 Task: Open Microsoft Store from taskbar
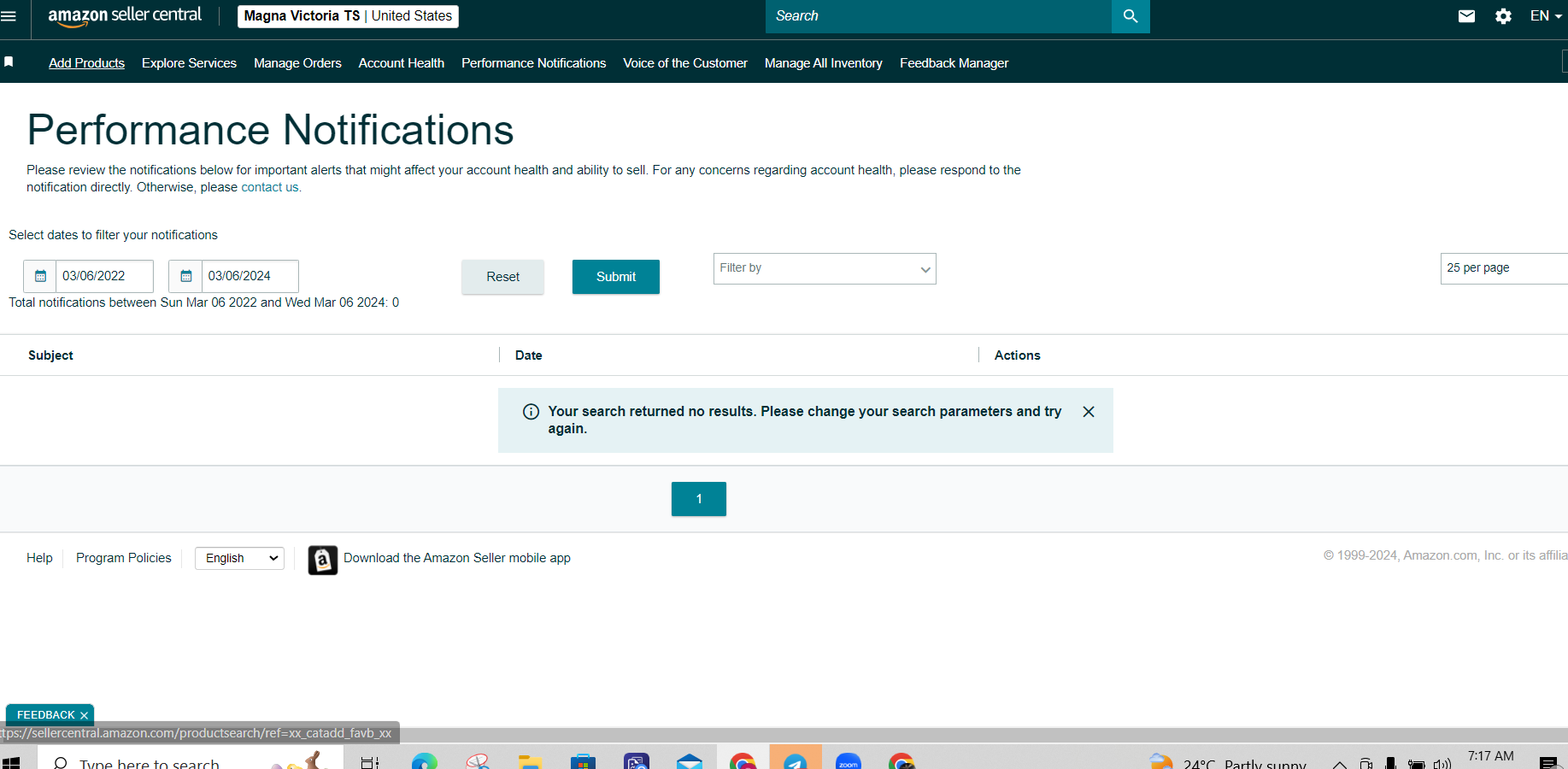583,761
